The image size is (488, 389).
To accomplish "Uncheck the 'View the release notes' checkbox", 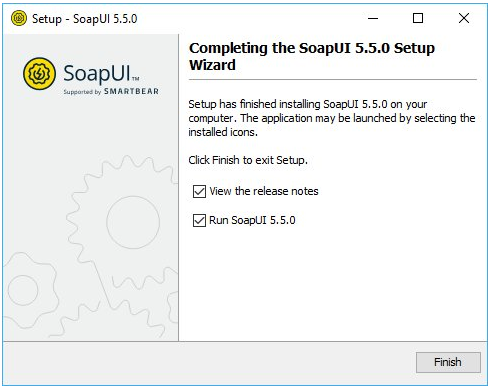I will (x=199, y=192).
